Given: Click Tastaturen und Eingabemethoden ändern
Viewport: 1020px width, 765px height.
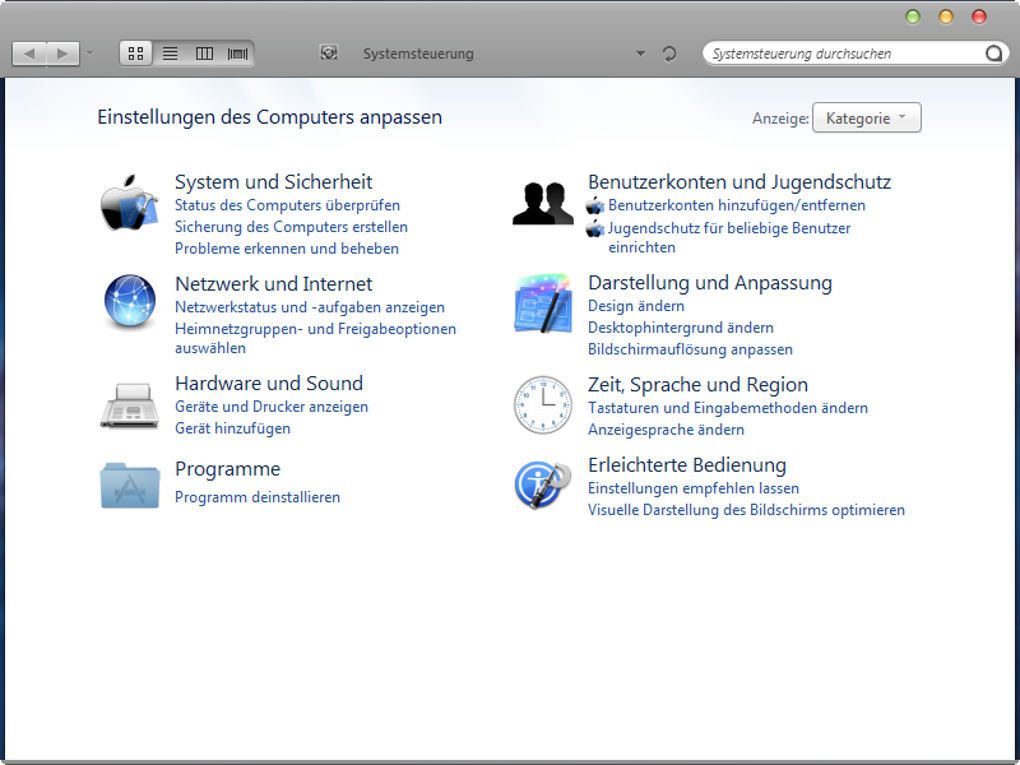Looking at the screenshot, I should coord(728,408).
